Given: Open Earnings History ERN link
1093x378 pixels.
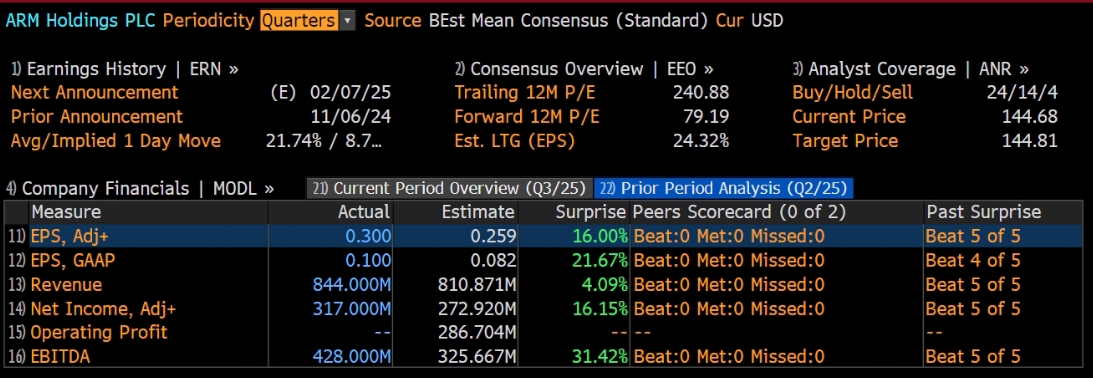Looking at the screenshot, I should 125,69.
